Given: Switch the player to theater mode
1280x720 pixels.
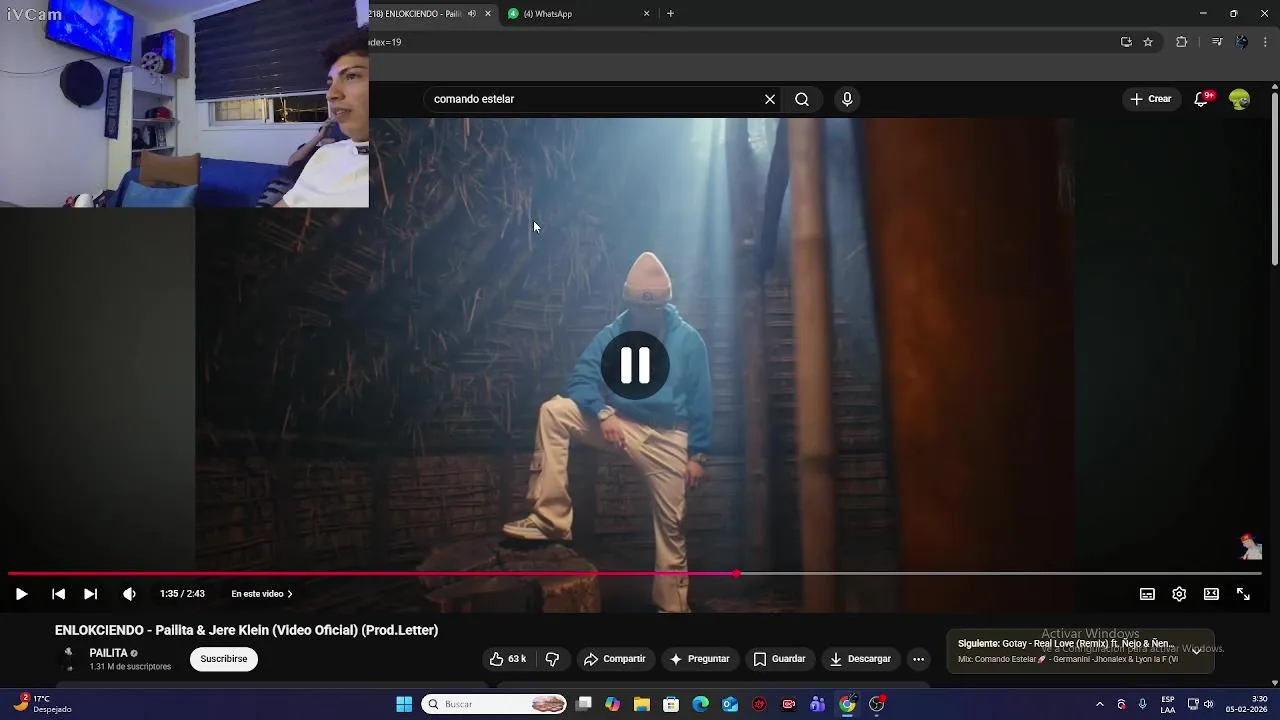Looking at the screenshot, I should tap(1211, 594).
